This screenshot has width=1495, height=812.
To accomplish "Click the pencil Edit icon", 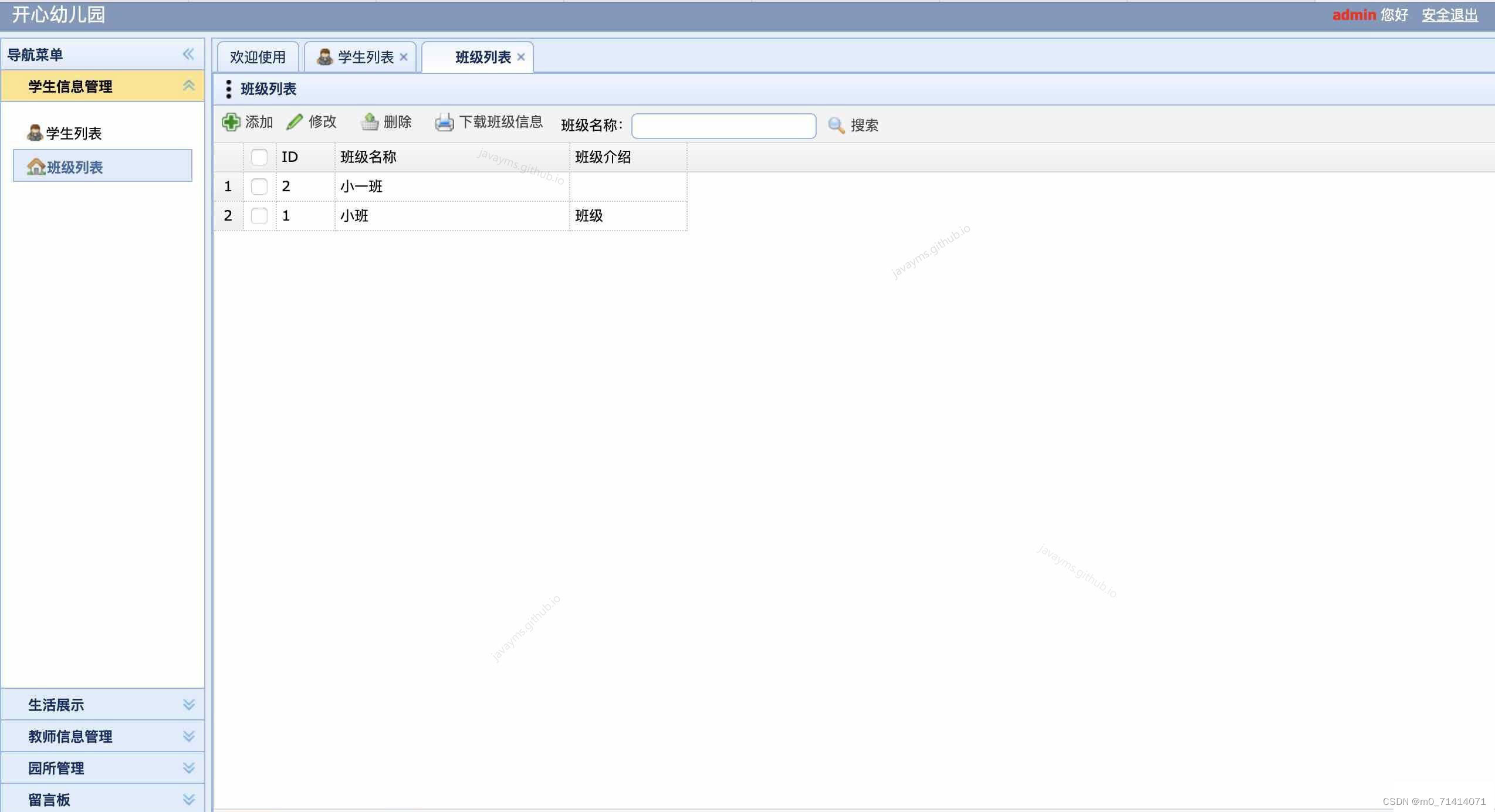I will [x=294, y=122].
